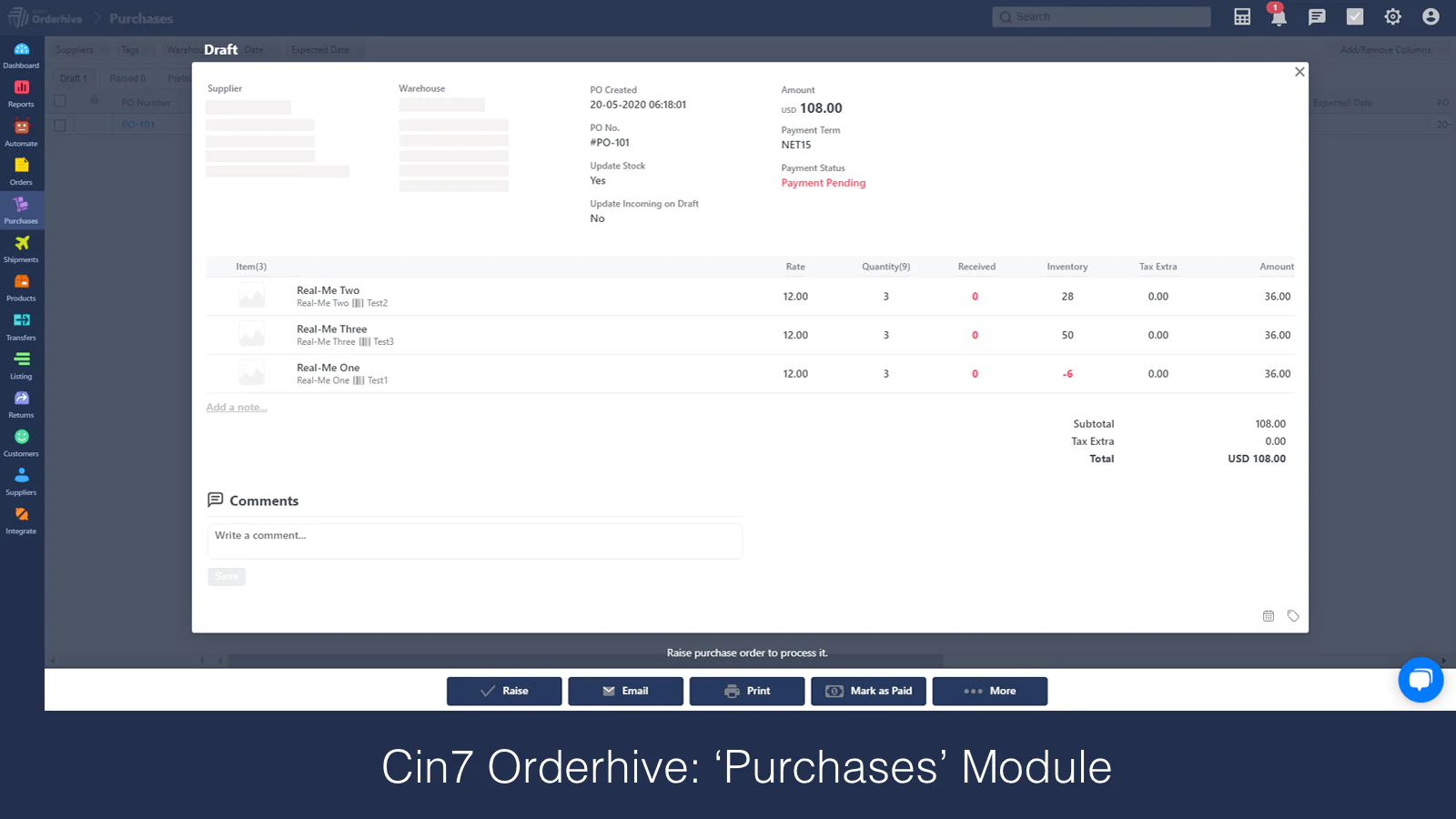Click the Real-Me One item name
This screenshot has width=1456, height=819.
328,368
